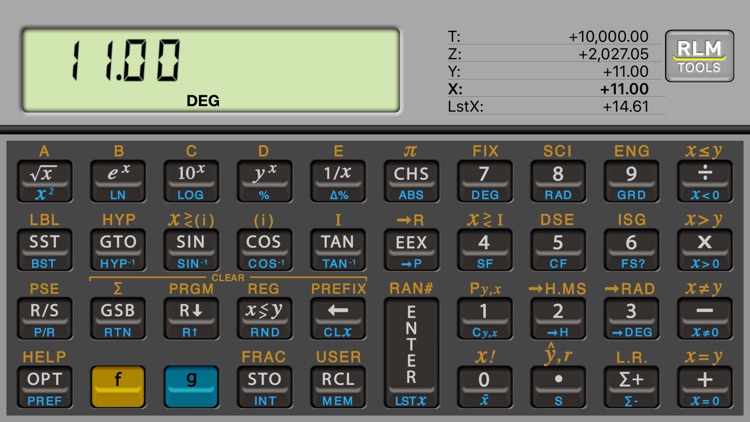Tap the digit 9 key

coord(631,181)
